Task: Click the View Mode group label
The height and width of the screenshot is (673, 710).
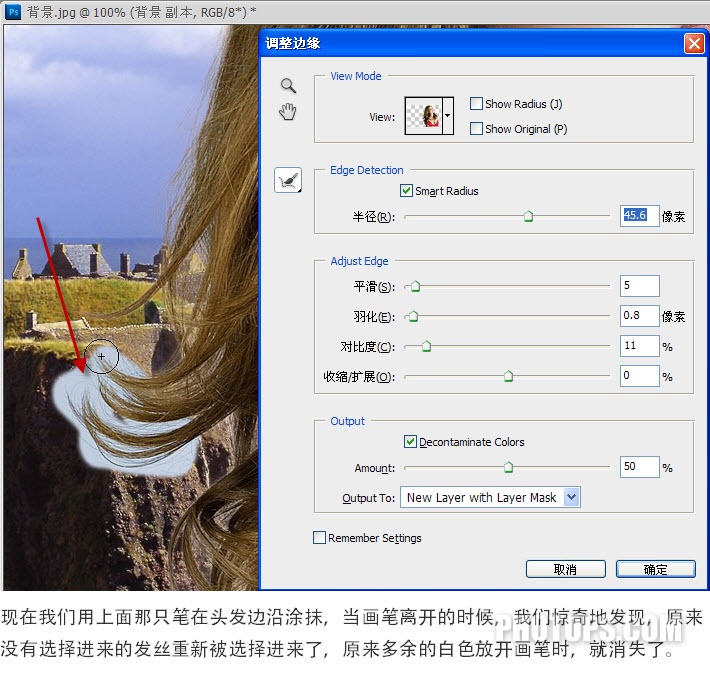Action: pyautogui.click(x=355, y=76)
